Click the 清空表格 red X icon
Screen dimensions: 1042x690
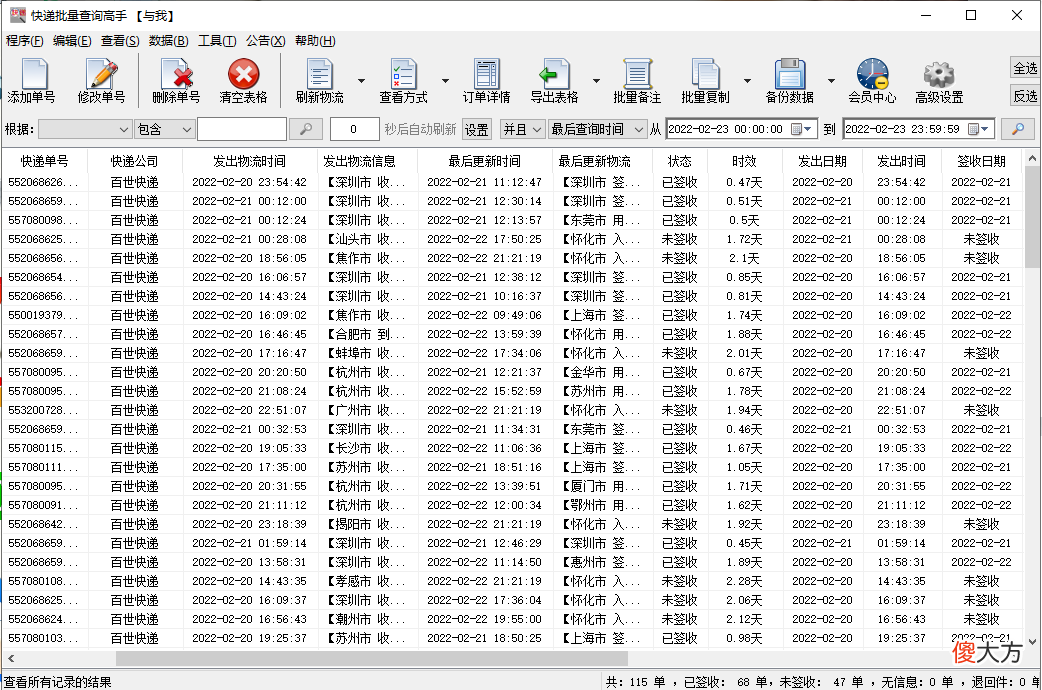click(x=243, y=80)
